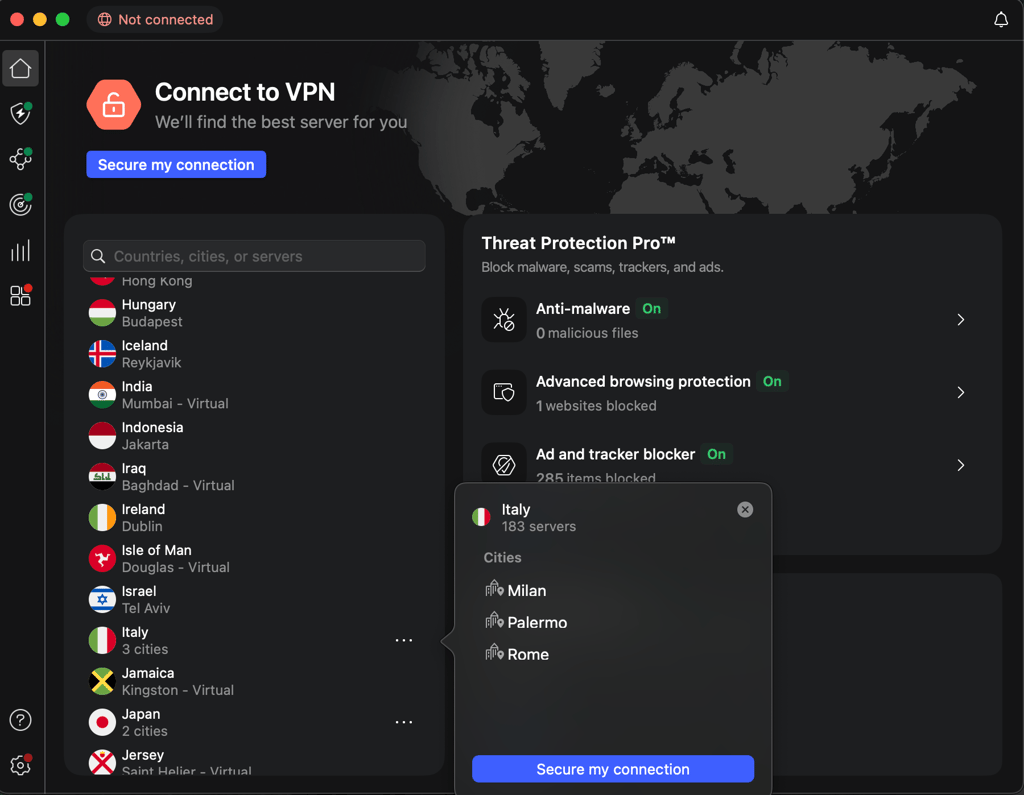Click the Isle of Man flag icon
Image resolution: width=1024 pixels, height=795 pixels.
tap(103, 559)
